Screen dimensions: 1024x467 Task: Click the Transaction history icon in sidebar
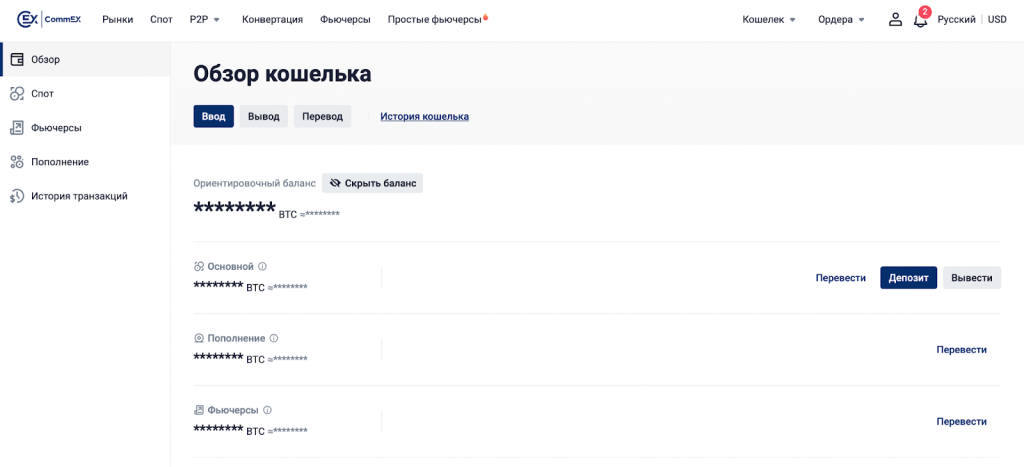click(x=17, y=196)
